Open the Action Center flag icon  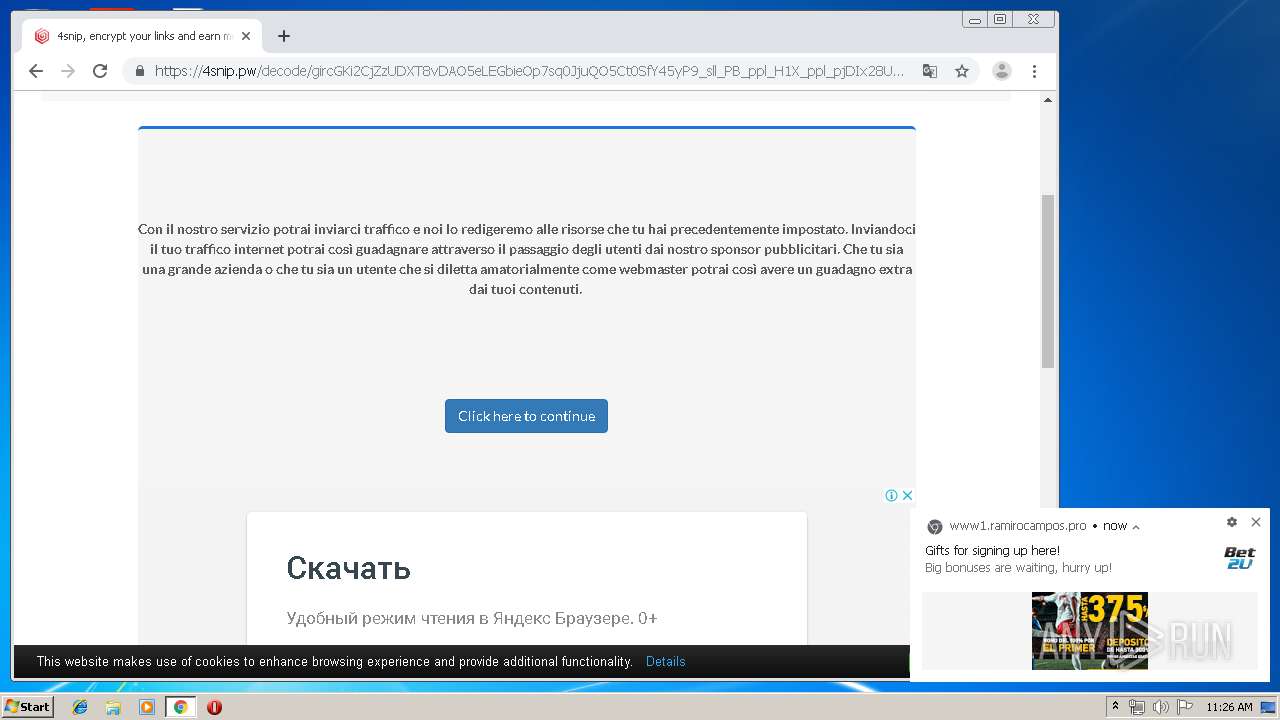click(x=1185, y=707)
